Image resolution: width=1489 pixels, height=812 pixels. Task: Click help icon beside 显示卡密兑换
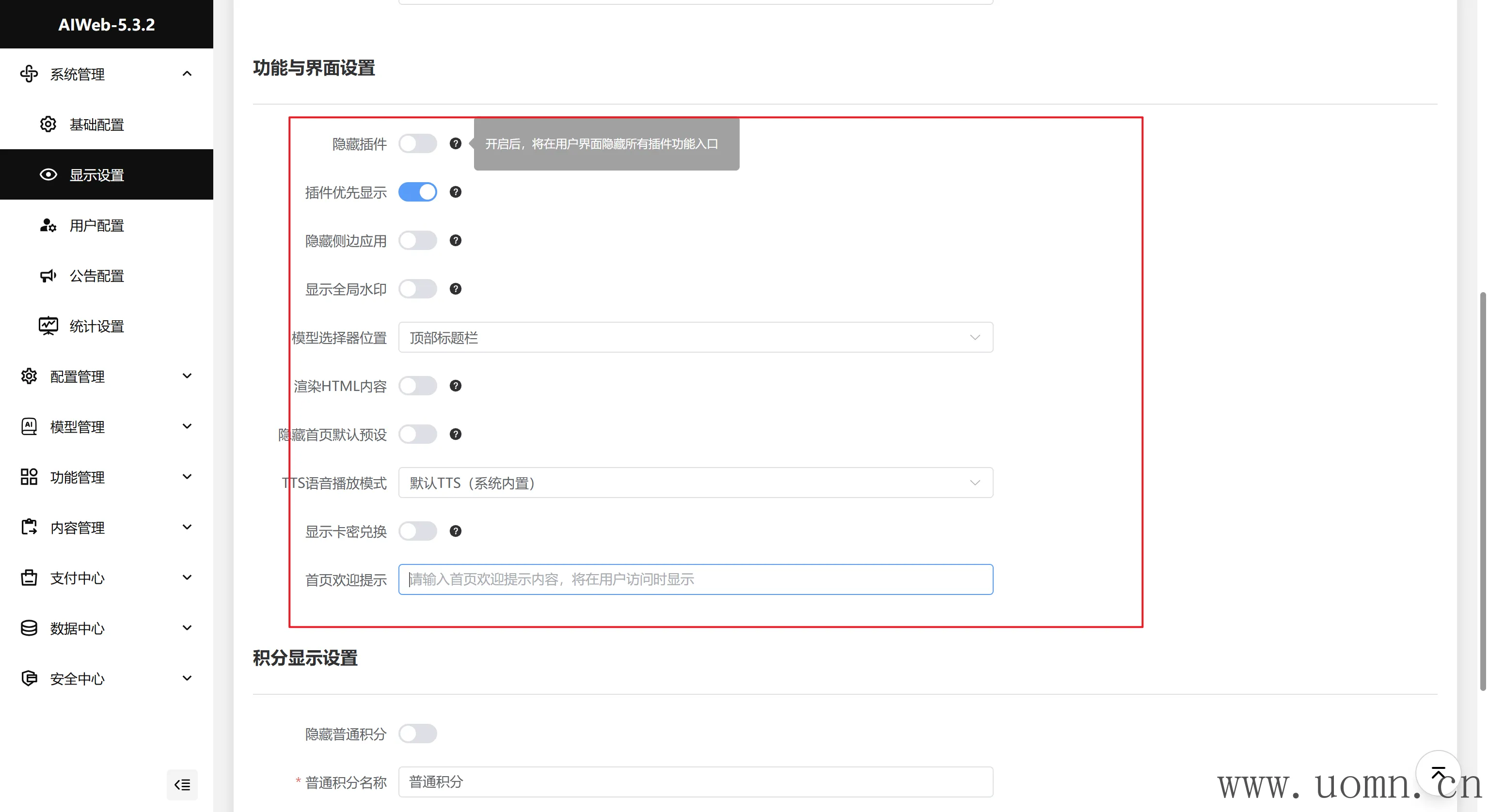click(x=456, y=531)
